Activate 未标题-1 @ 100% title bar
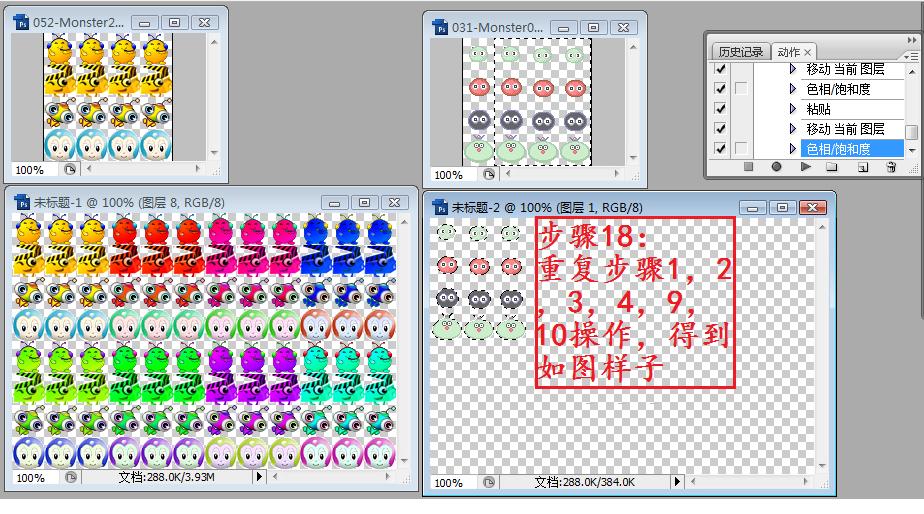Screen dimensions: 924x514 coord(129,203)
